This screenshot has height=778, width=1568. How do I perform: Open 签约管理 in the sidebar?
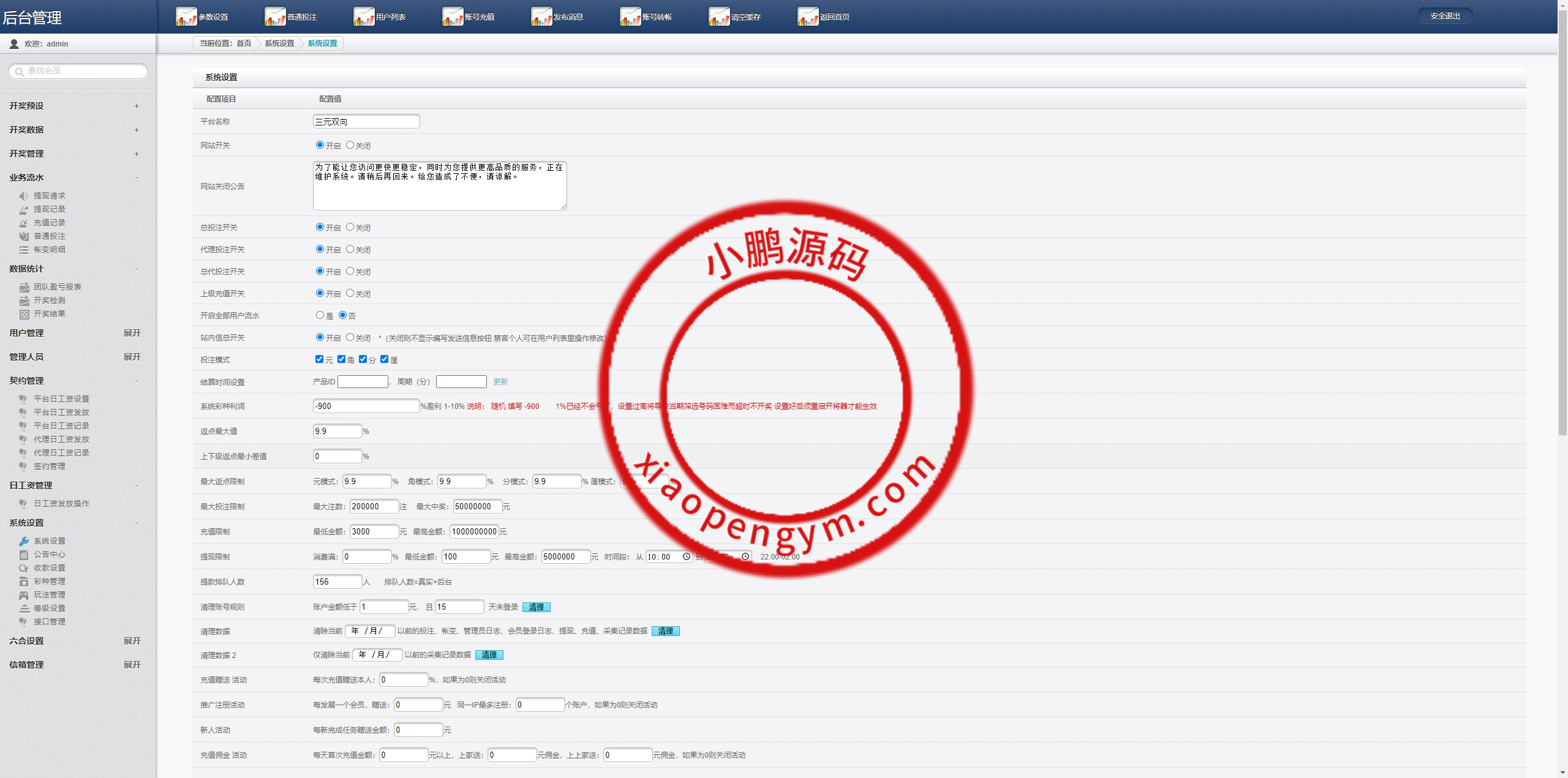[50, 466]
